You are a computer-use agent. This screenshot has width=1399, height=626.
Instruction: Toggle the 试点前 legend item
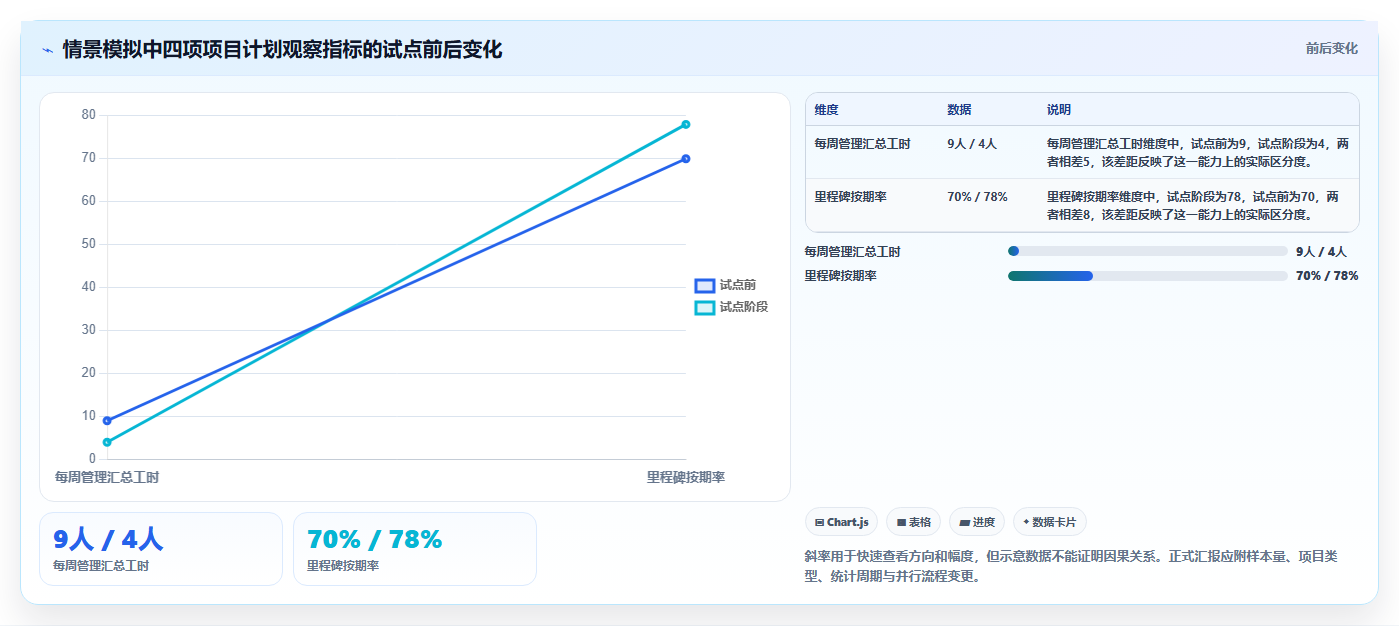click(x=726, y=285)
